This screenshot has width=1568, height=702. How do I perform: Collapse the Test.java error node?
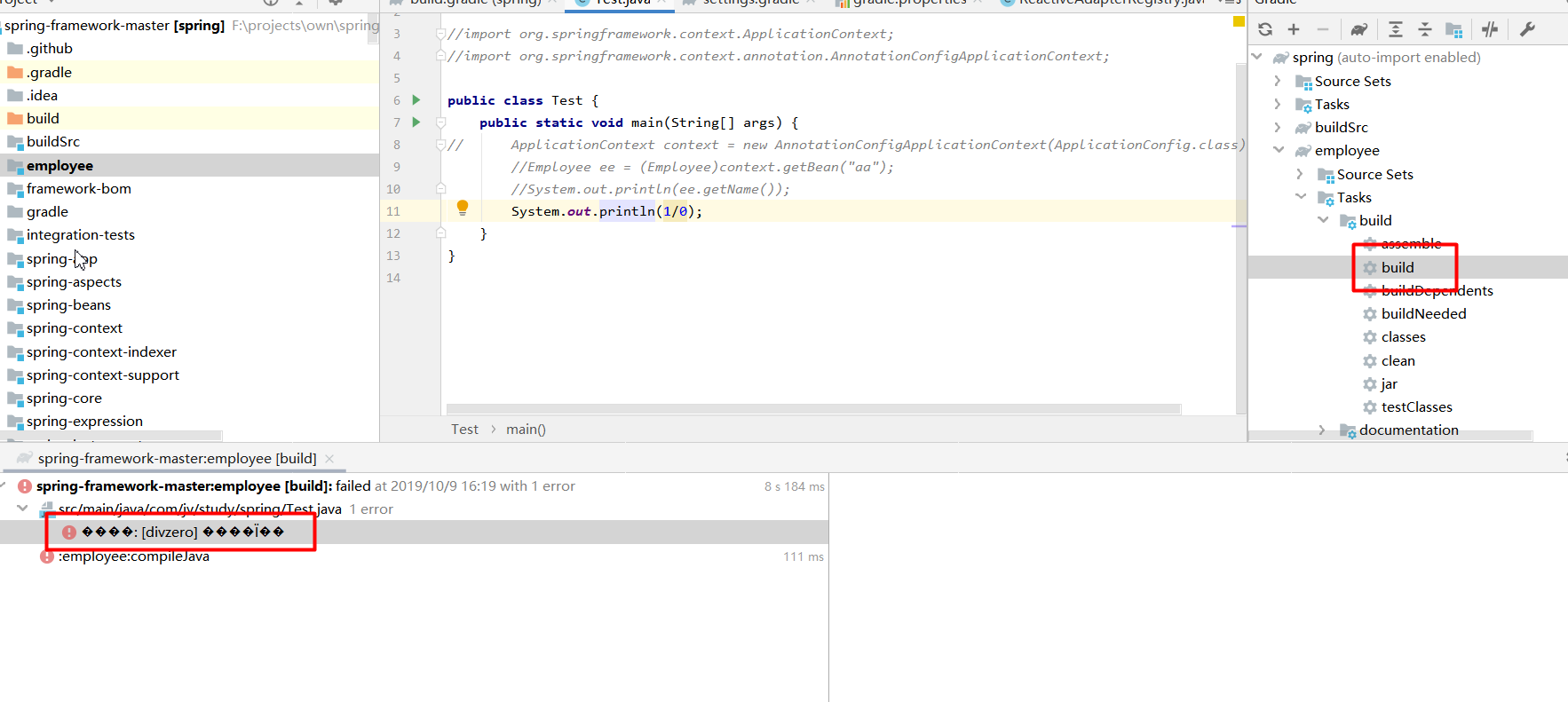[22, 509]
